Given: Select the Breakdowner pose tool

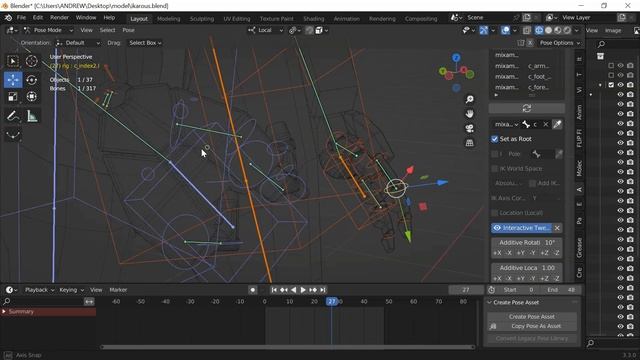Looking at the screenshot, I should point(13,135).
